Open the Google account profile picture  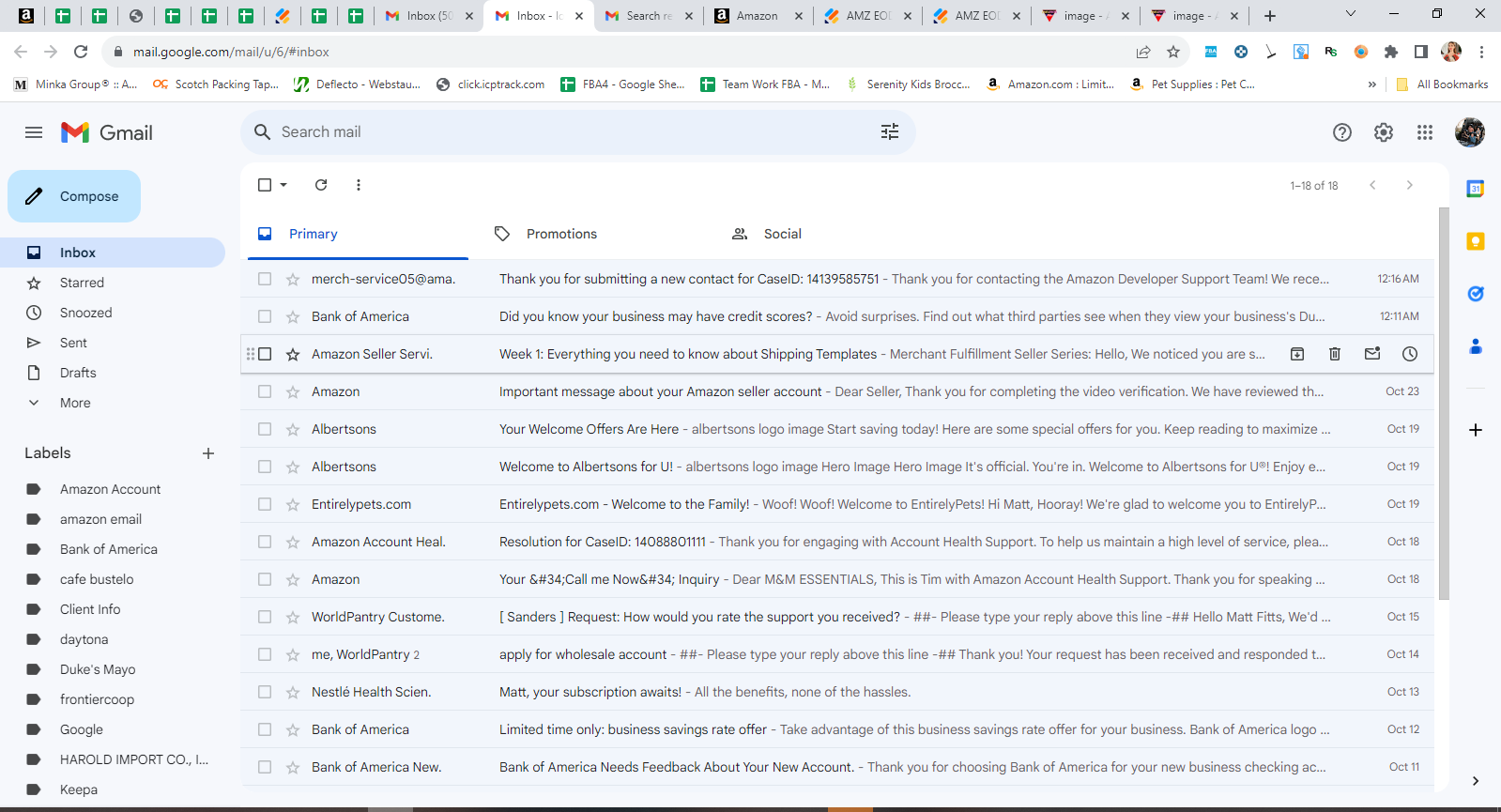point(1470,132)
